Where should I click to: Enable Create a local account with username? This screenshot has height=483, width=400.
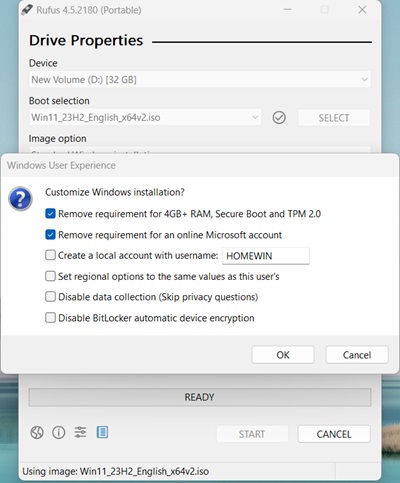point(50,255)
